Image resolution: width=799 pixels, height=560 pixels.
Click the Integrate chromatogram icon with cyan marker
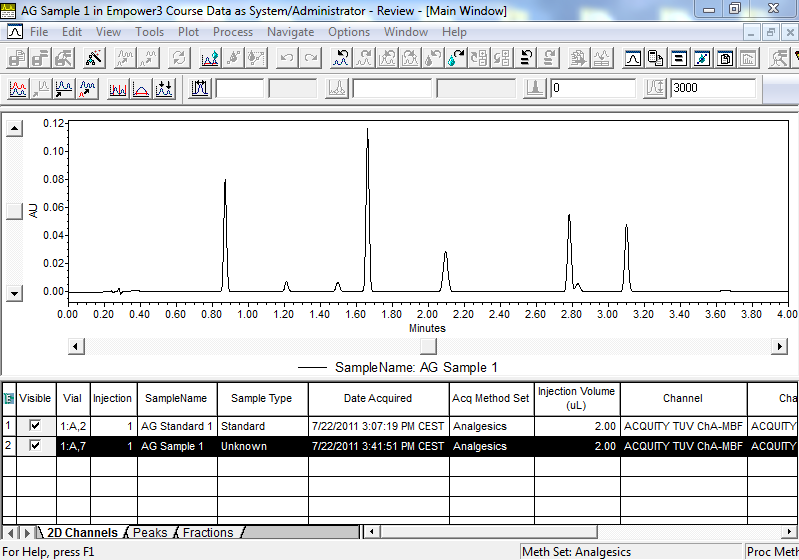point(210,58)
